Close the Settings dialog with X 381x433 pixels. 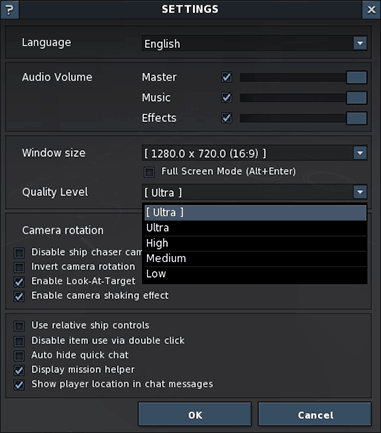pos(371,10)
